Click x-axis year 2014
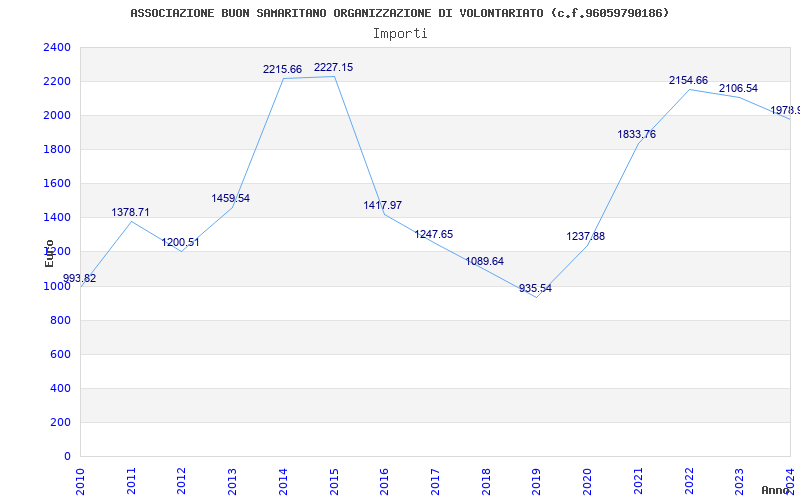Screen dimensions: 800x500 pos(283,481)
